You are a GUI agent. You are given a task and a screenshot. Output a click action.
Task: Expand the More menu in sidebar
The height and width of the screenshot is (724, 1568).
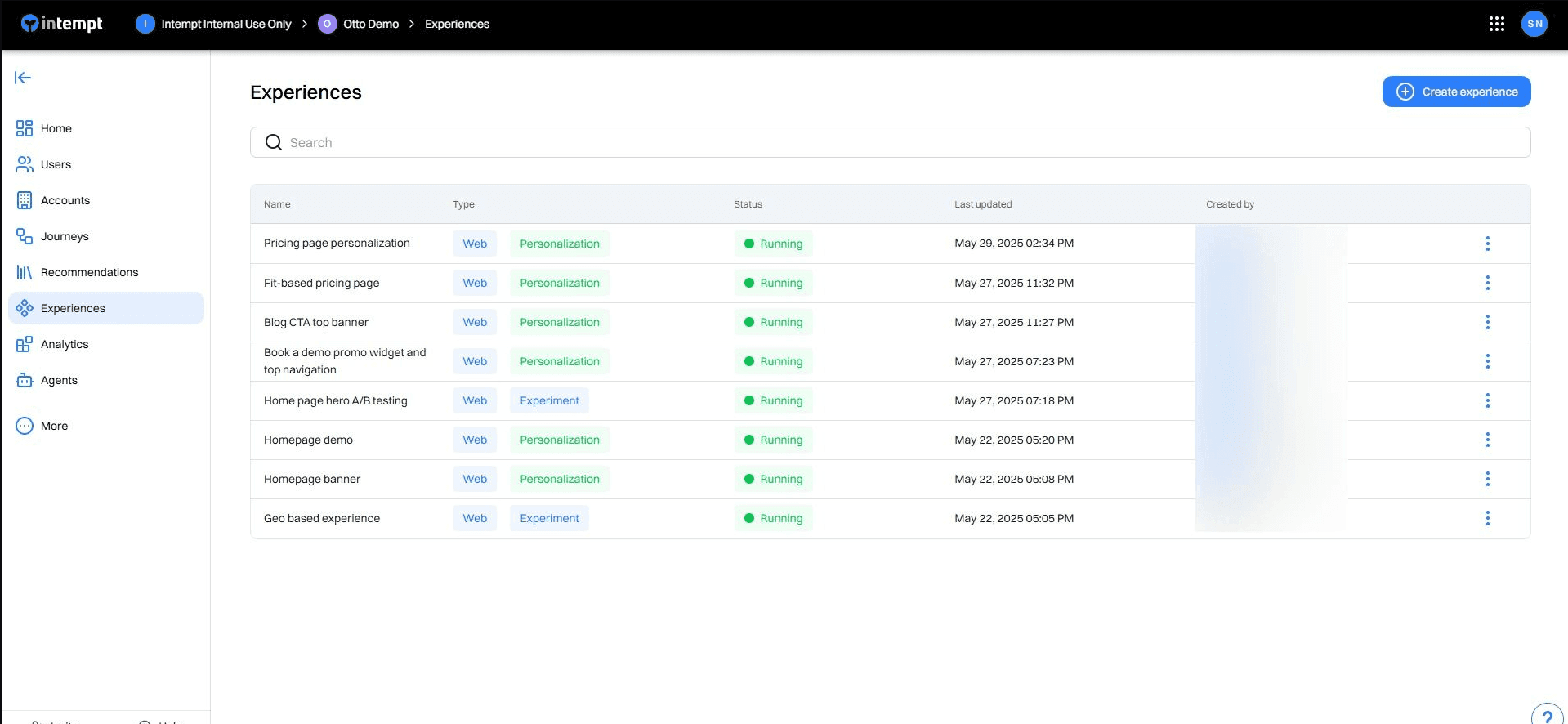(x=54, y=426)
